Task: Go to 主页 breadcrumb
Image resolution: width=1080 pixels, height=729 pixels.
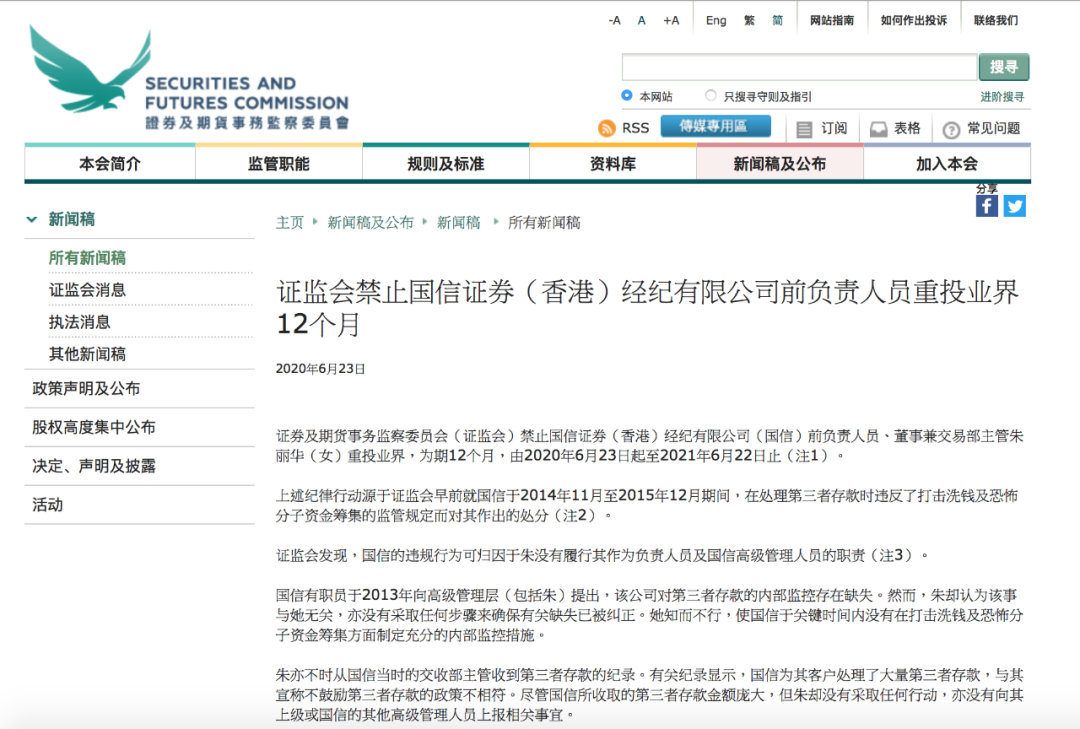Action: [x=289, y=223]
